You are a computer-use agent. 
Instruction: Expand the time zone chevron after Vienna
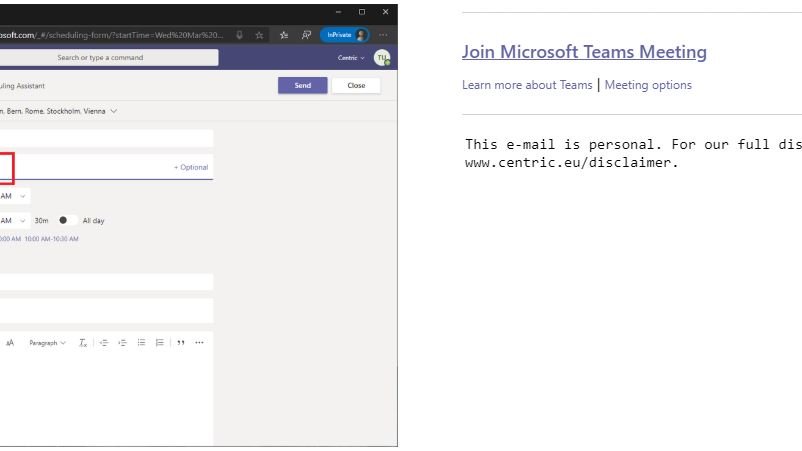114,111
